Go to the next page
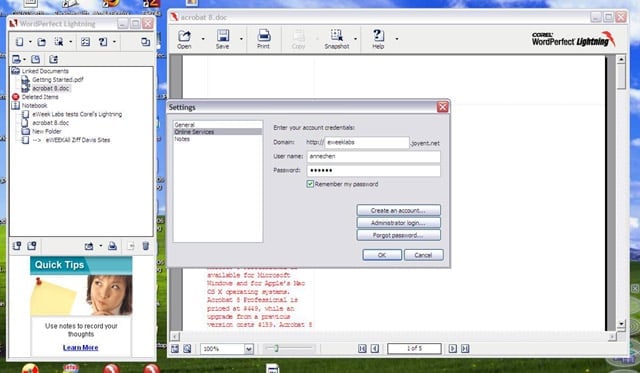 (x=452, y=349)
